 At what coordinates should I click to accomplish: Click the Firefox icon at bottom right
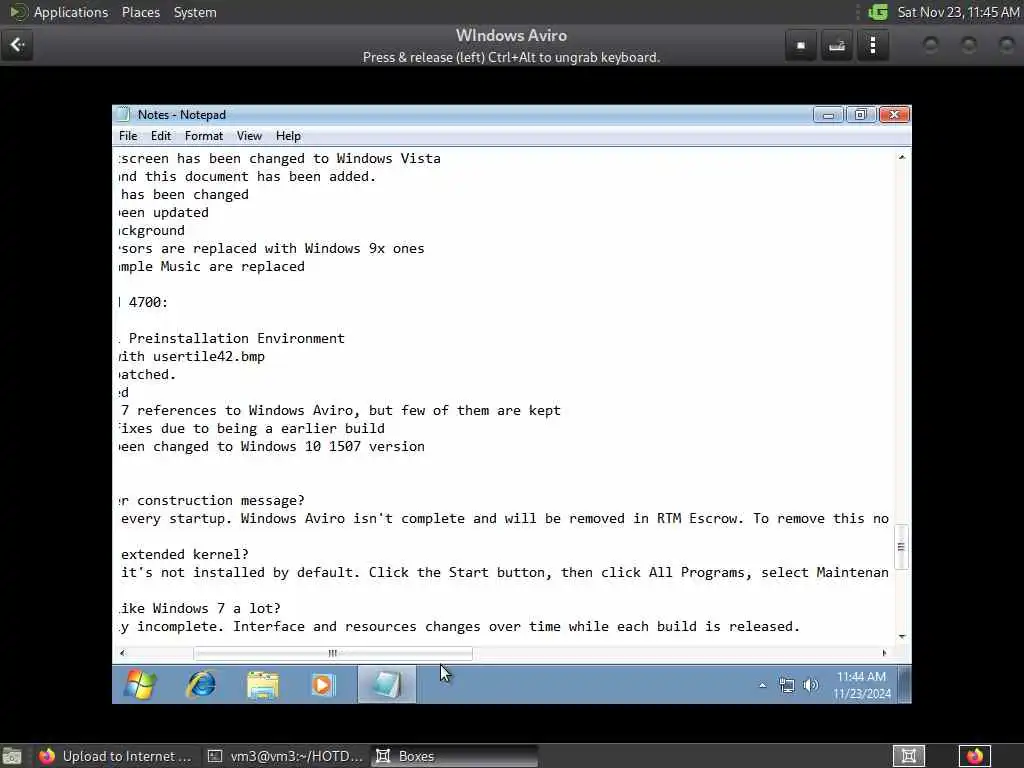(975, 756)
